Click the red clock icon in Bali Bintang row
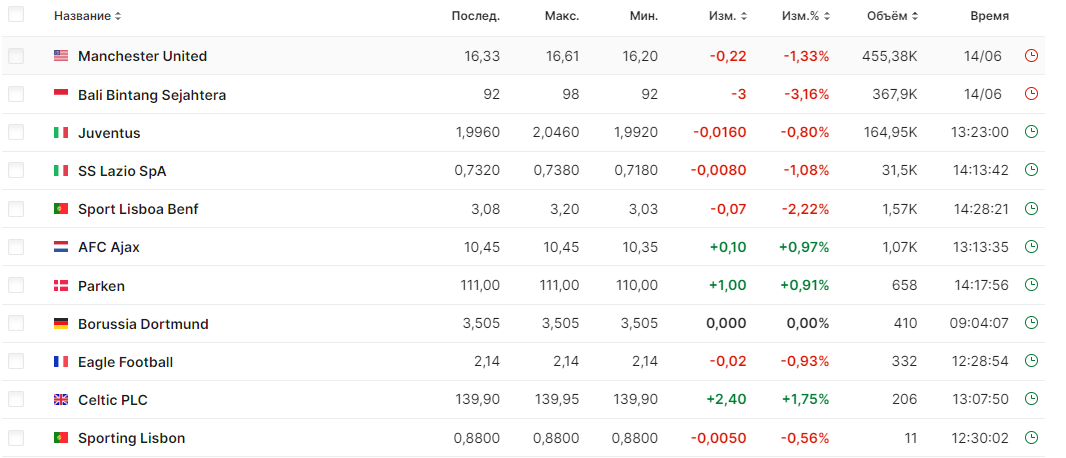The width and height of the screenshot is (1066, 458). (1031, 94)
